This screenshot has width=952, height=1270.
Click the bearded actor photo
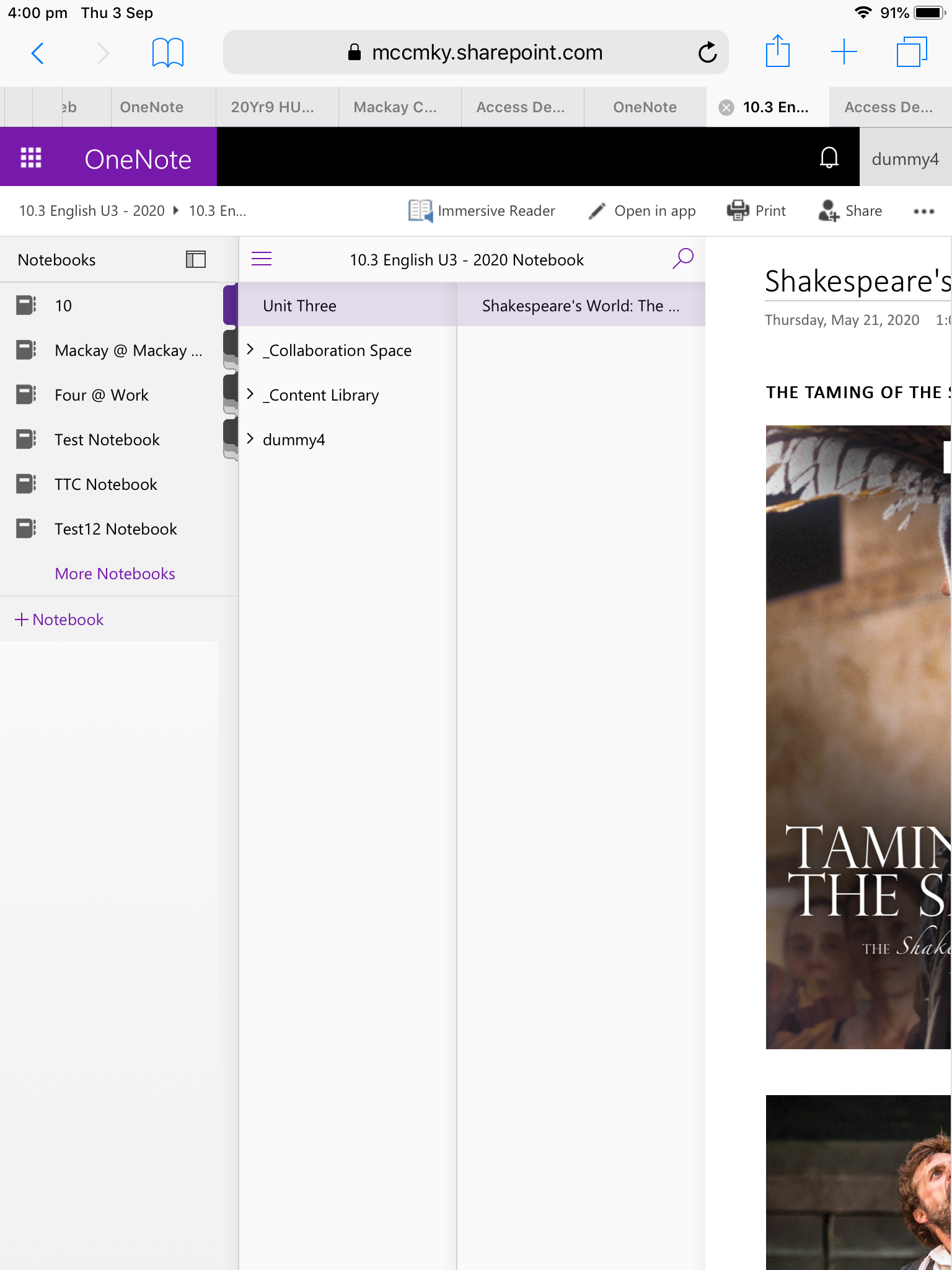[x=858, y=1182]
